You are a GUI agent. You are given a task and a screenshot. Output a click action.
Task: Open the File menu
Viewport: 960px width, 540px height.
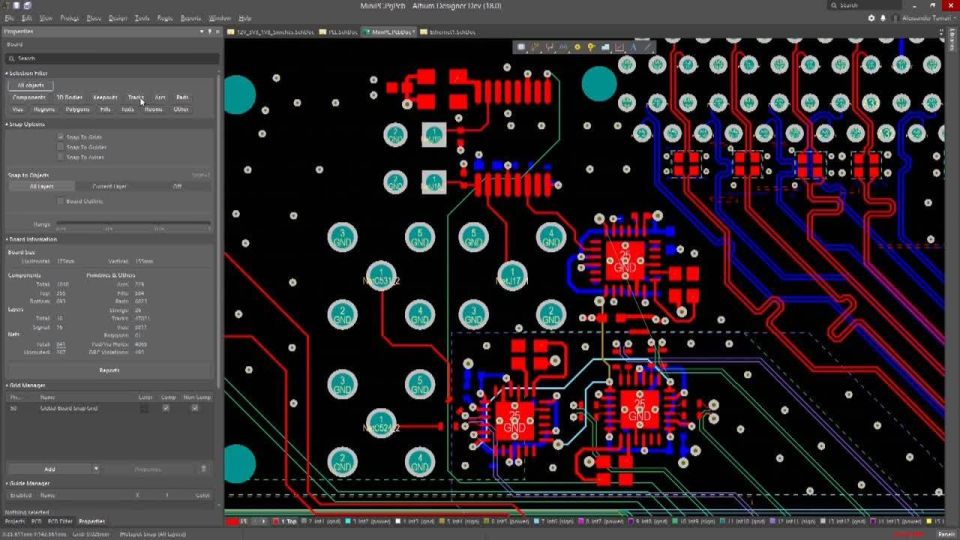[x=9, y=18]
